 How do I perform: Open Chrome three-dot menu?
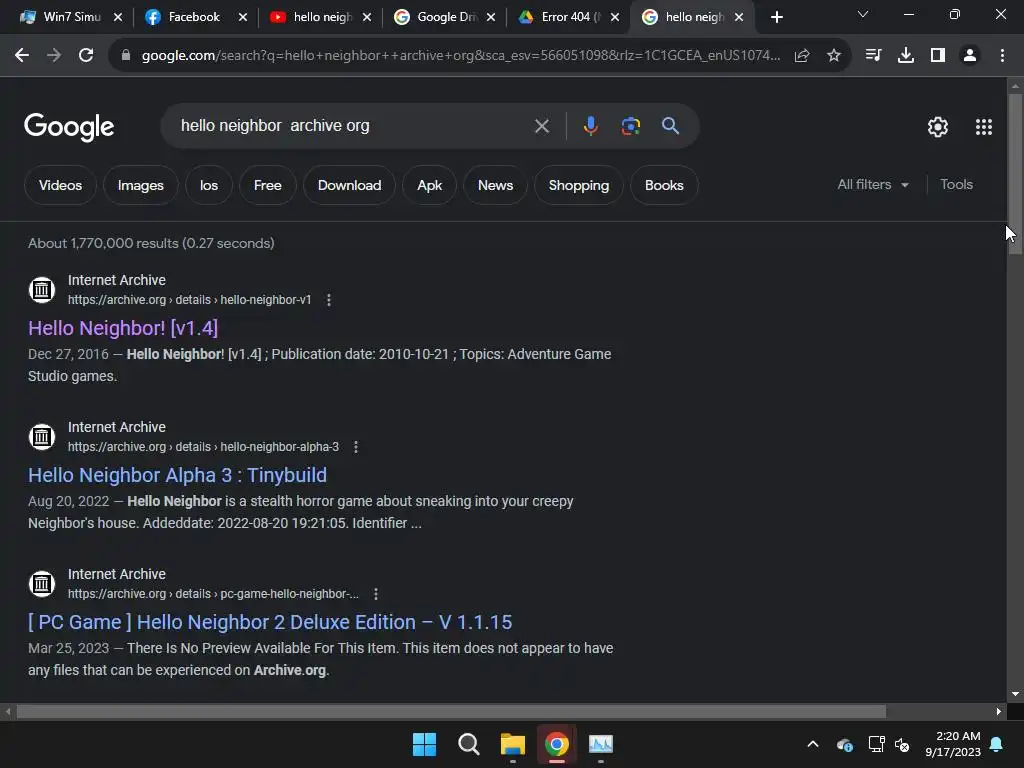coord(1002,56)
